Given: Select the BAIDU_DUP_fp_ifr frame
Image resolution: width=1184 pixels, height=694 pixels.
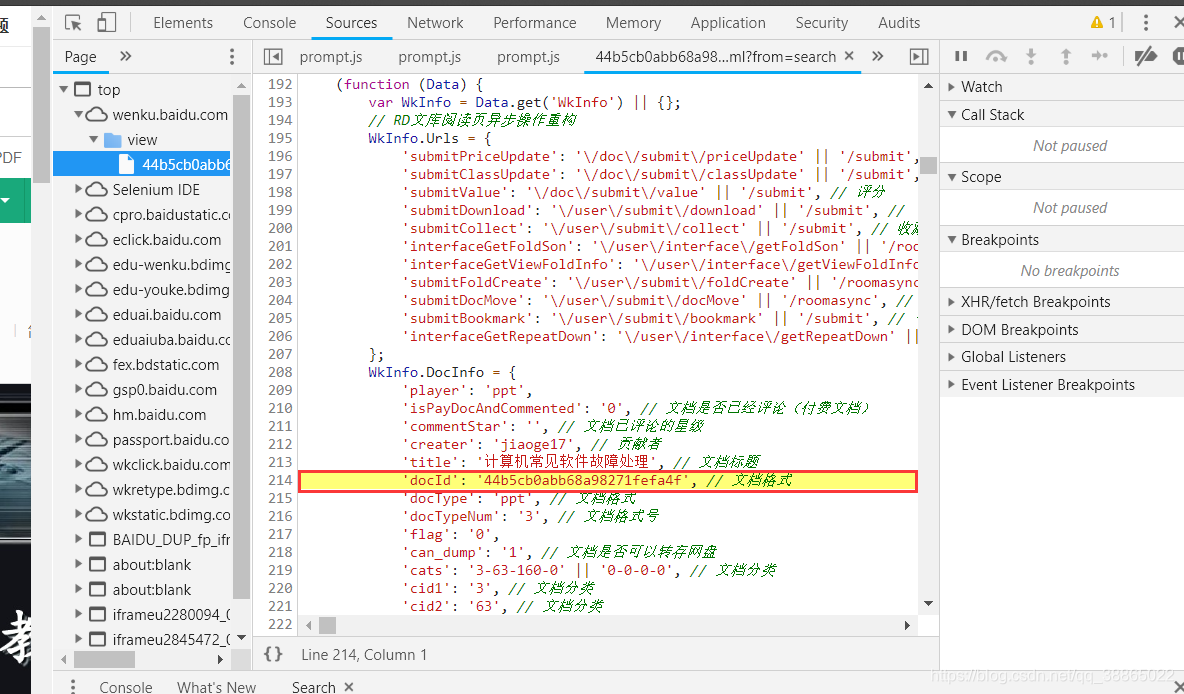Looking at the screenshot, I should 171,540.
